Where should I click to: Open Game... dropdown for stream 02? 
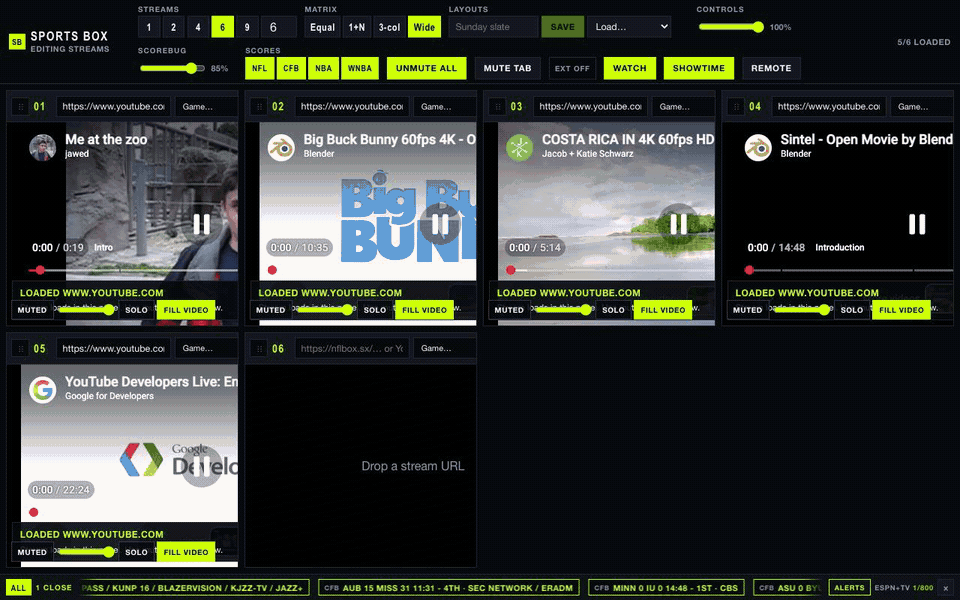(x=445, y=107)
